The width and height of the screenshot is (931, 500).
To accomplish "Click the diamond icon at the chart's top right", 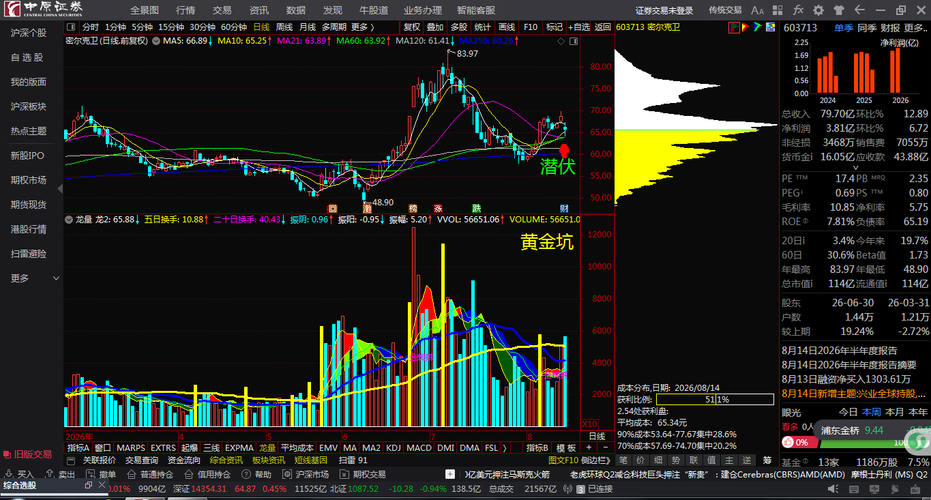I will coord(560,41).
